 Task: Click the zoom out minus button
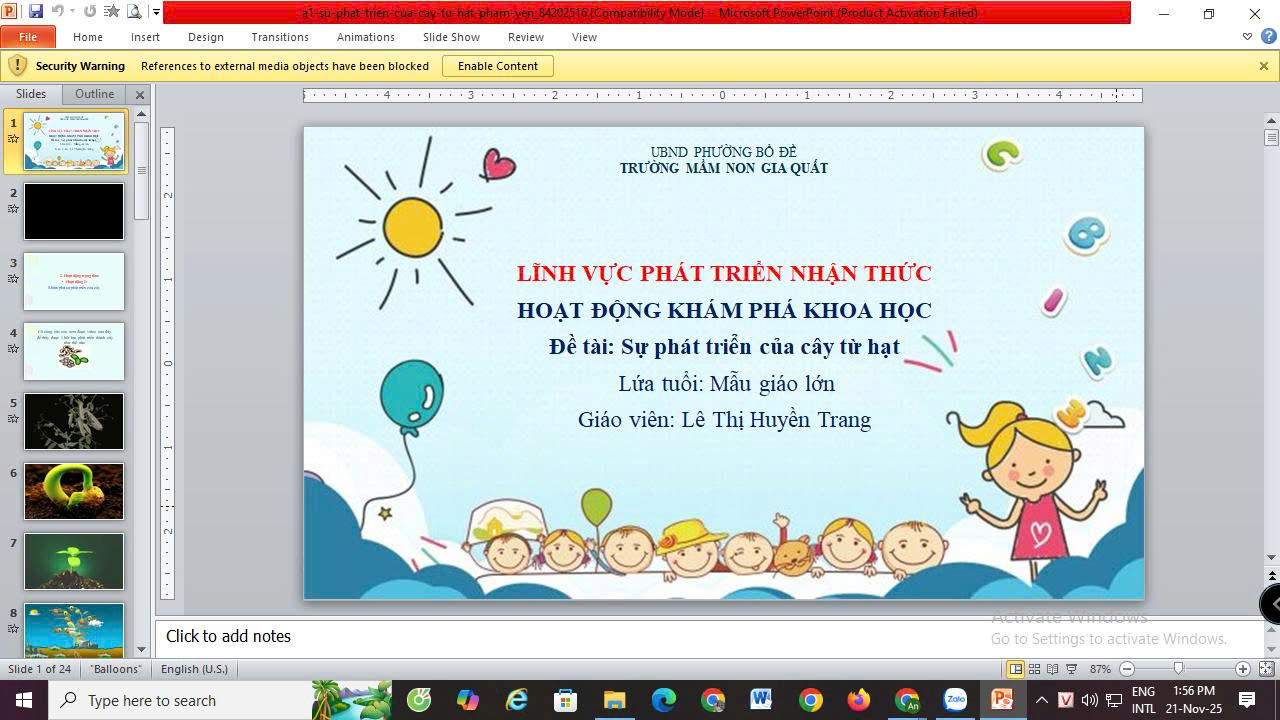(1127, 669)
